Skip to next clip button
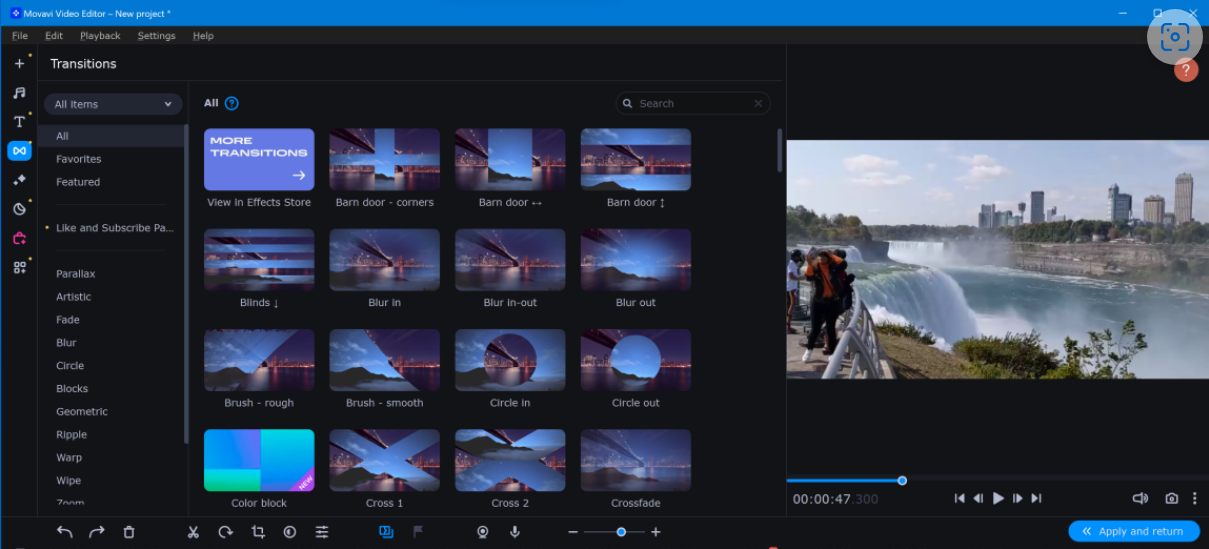 pos(1037,498)
